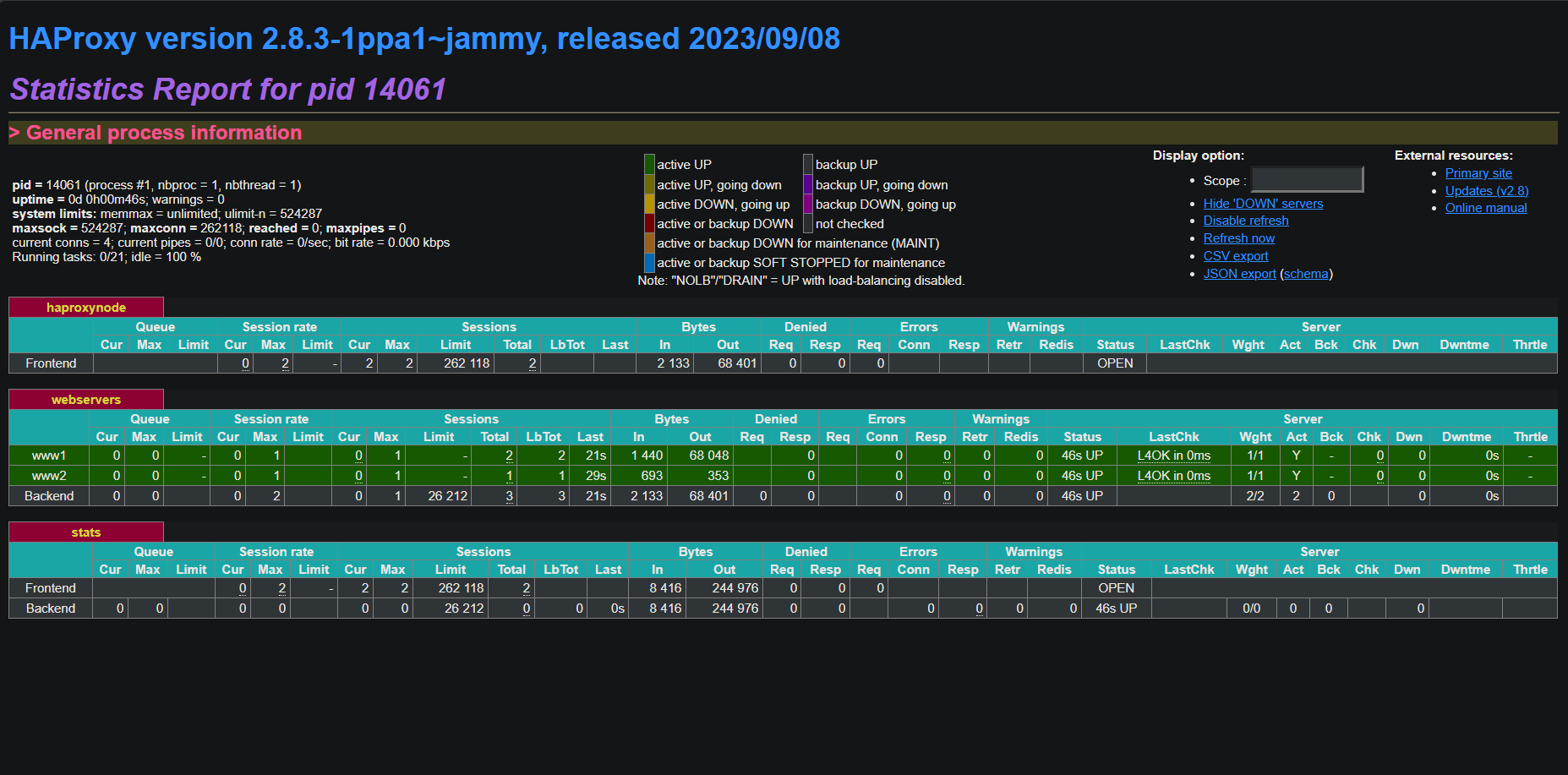
Task: Click haproxynode Frontend OPEN status
Action: pyautogui.click(x=1115, y=363)
